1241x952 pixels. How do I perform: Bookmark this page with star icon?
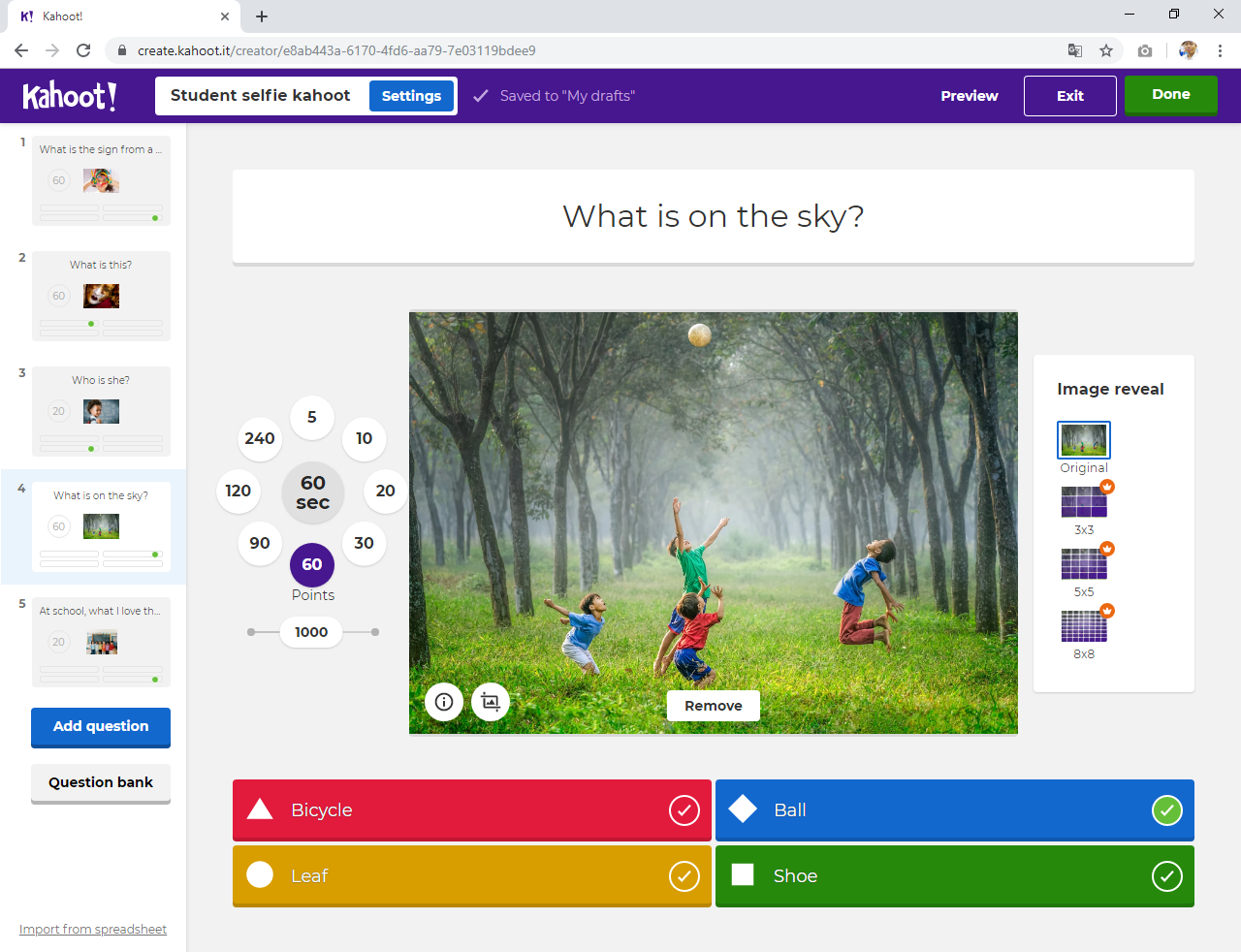tap(1106, 50)
